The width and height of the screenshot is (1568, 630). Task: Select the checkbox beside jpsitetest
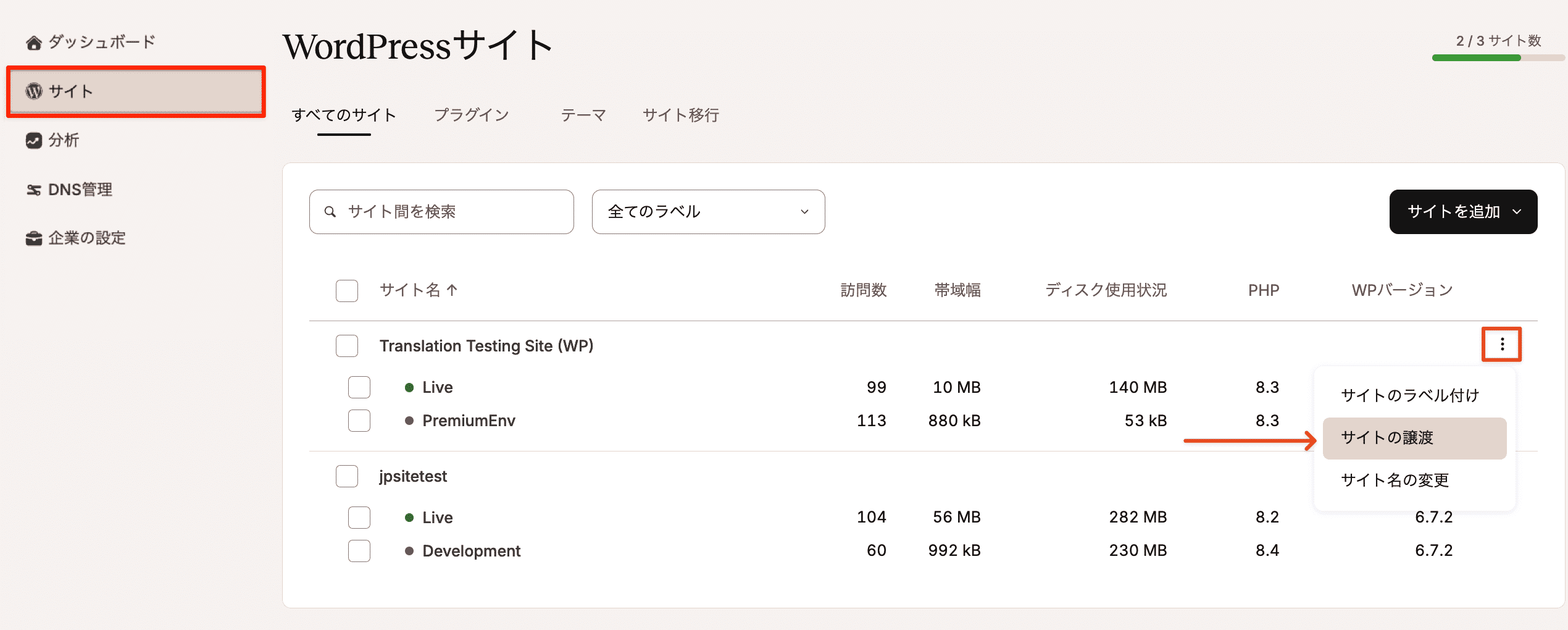point(346,476)
